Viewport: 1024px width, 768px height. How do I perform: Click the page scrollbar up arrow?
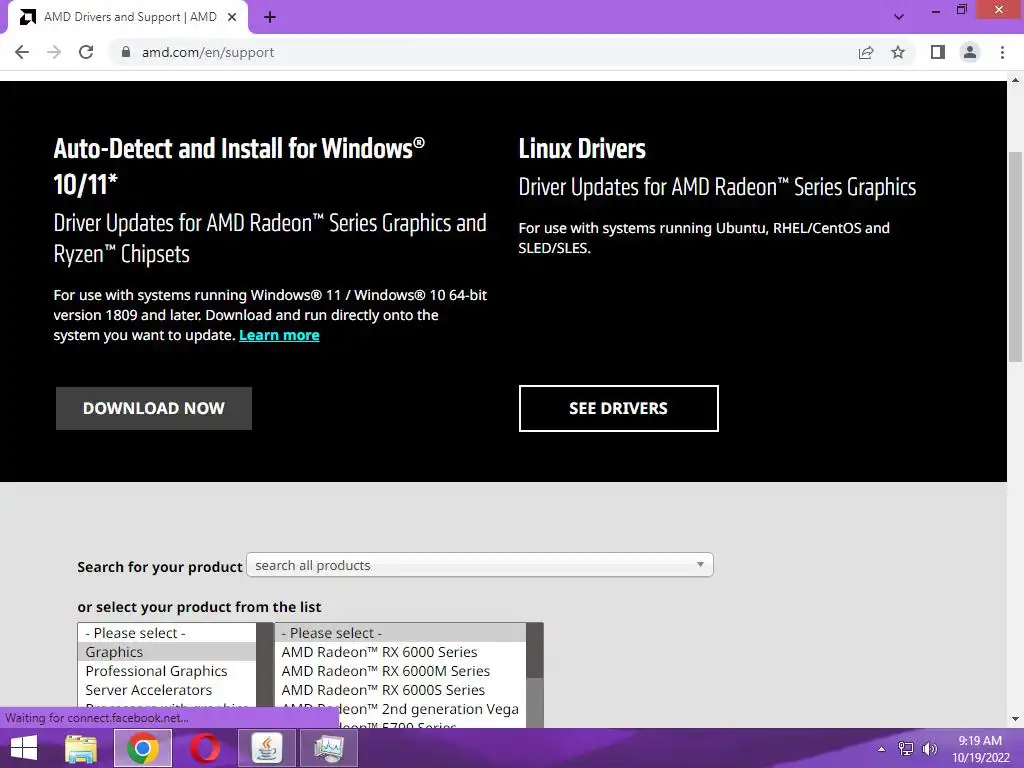(x=1015, y=80)
